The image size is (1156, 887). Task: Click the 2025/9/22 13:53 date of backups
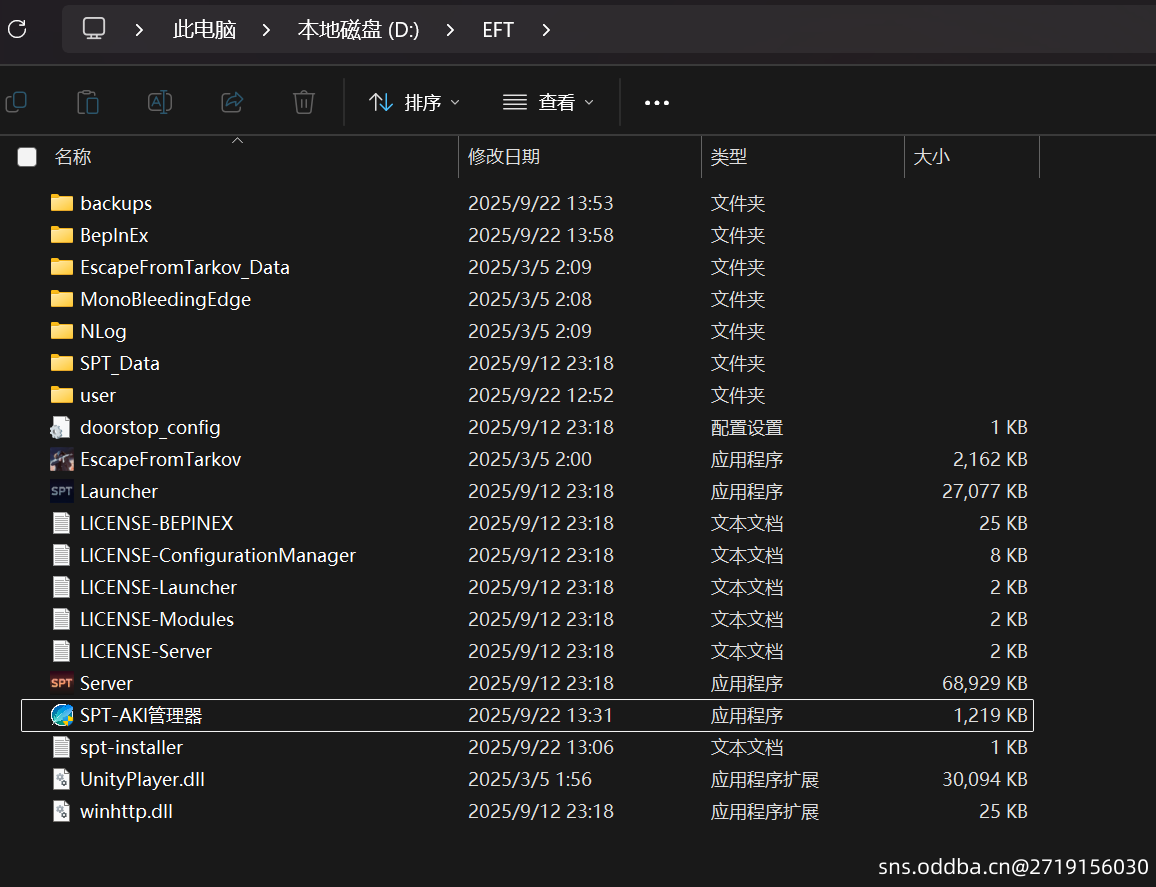(x=540, y=203)
